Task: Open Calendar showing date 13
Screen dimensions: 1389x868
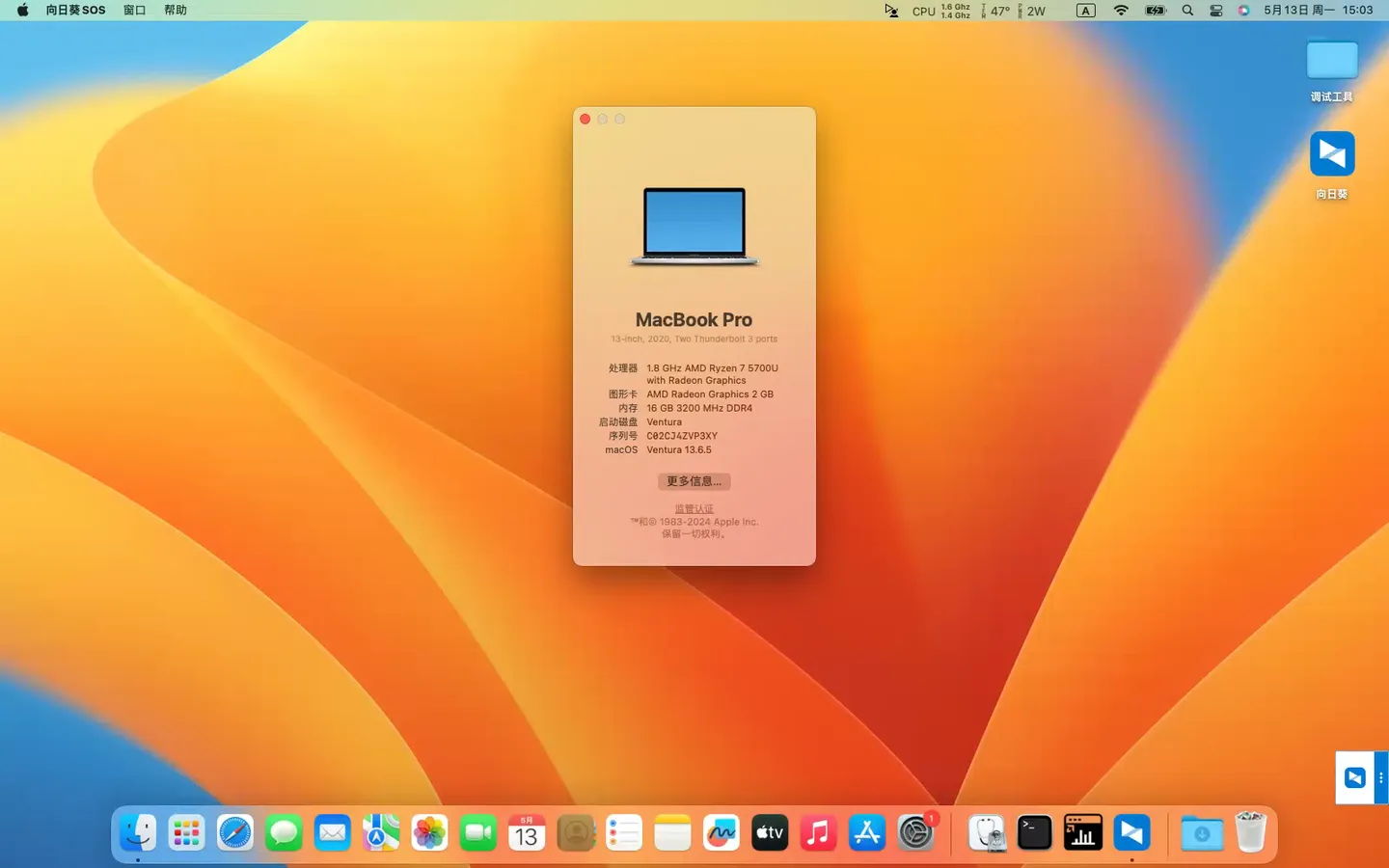Action: (x=526, y=832)
